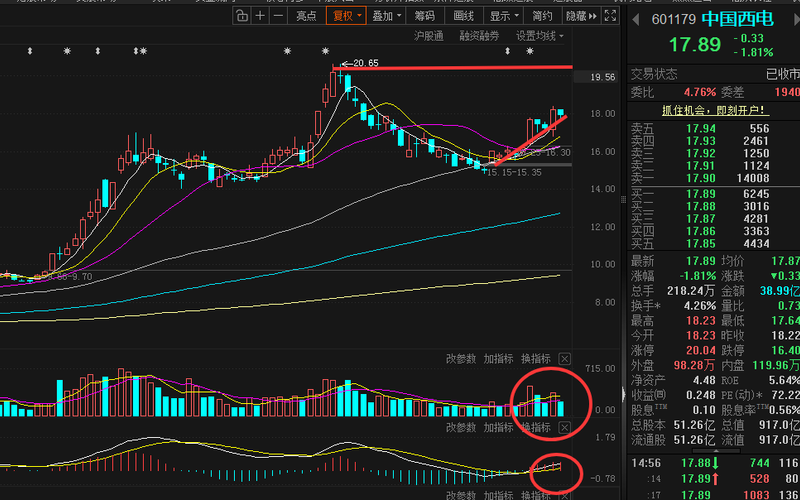Select the 卖四 ask price 17.93
Viewport: 800px width, 500px height.
(701, 141)
